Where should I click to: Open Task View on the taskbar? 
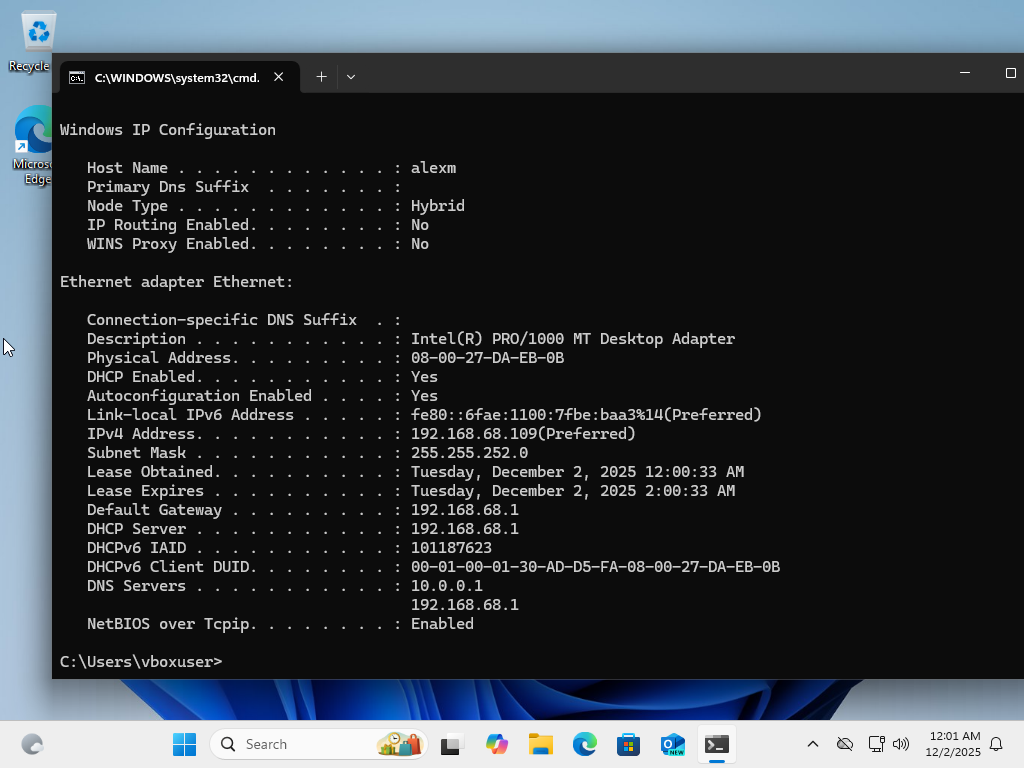451,744
